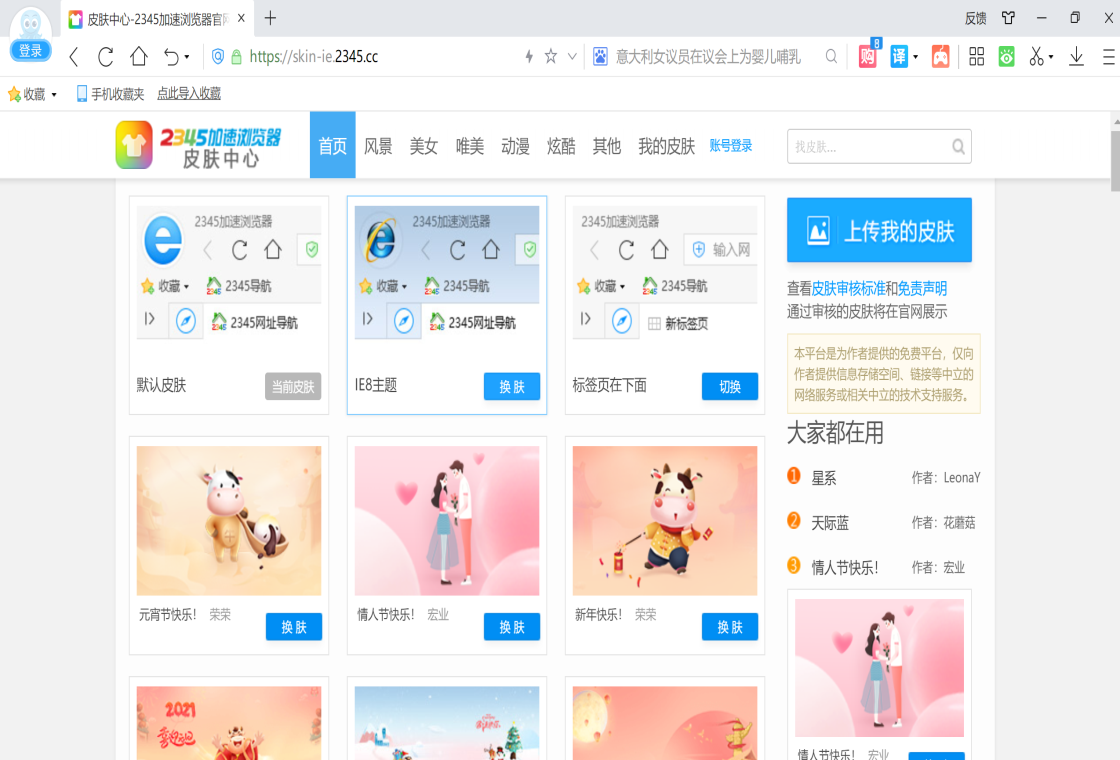Image resolution: width=1120 pixels, height=760 pixels.
Task: Open the 2021 red festive skin thumbnail
Action: point(229,723)
